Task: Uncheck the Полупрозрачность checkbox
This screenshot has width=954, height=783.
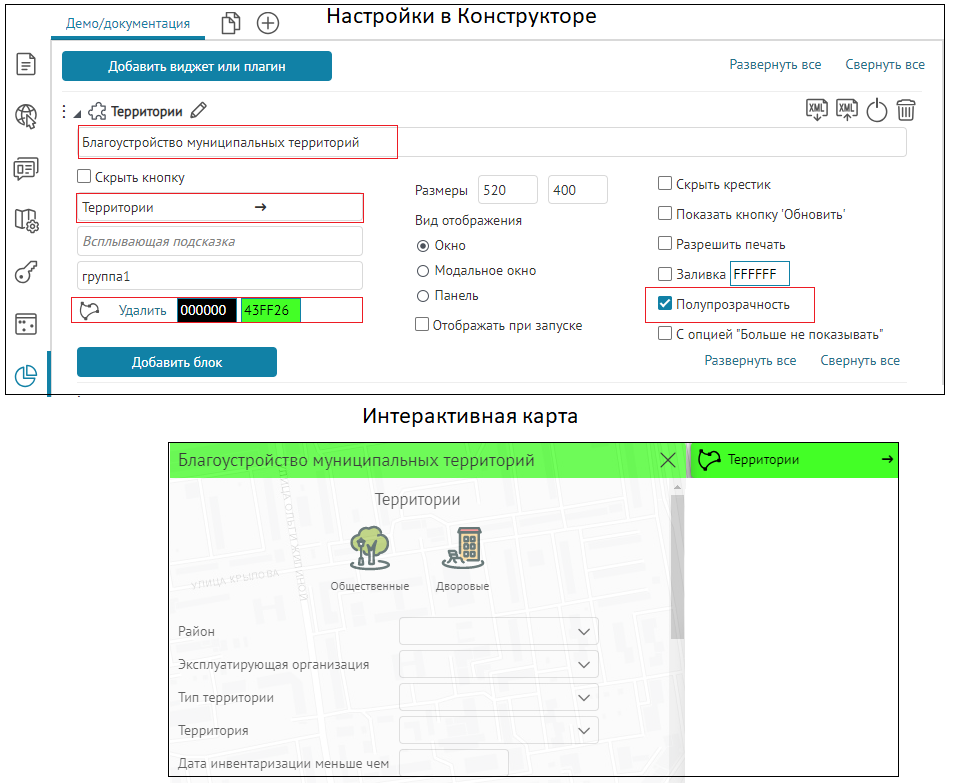Action: tap(665, 304)
